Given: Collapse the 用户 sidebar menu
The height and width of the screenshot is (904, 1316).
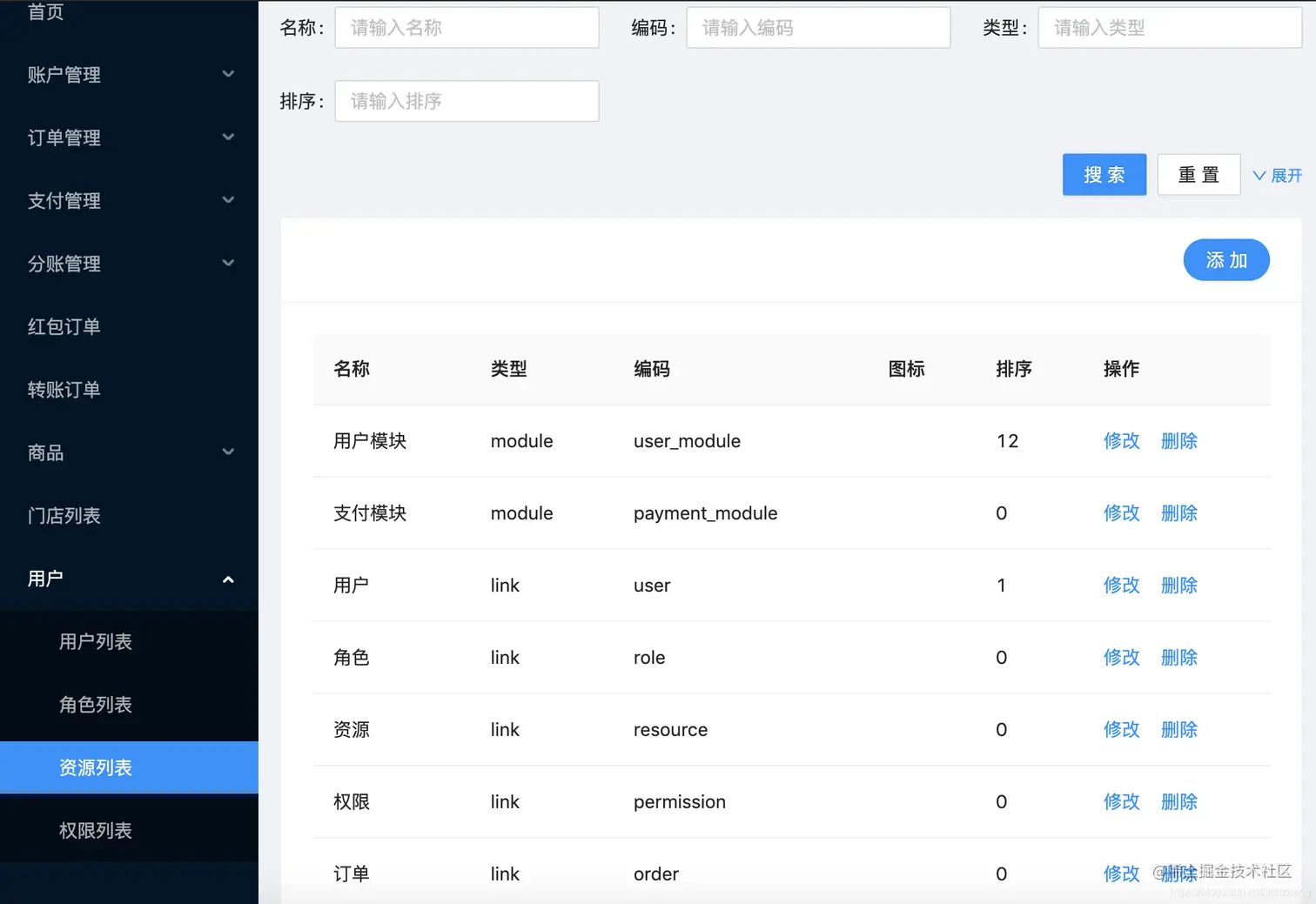Looking at the screenshot, I should click(x=130, y=578).
